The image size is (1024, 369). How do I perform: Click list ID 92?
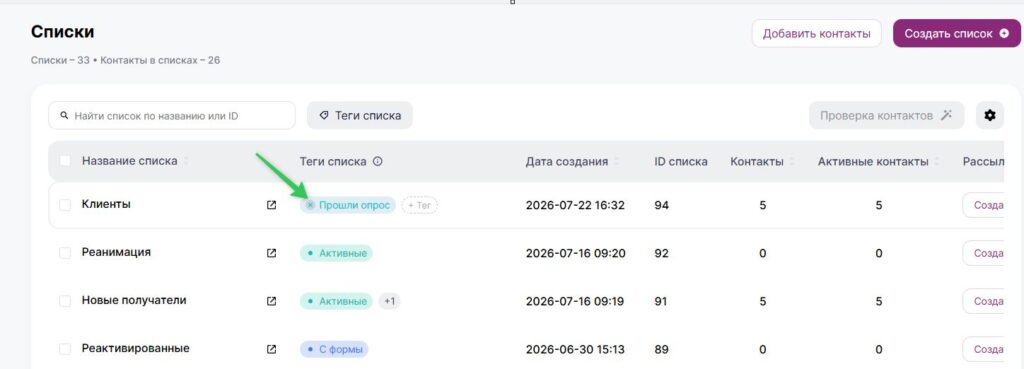662,253
